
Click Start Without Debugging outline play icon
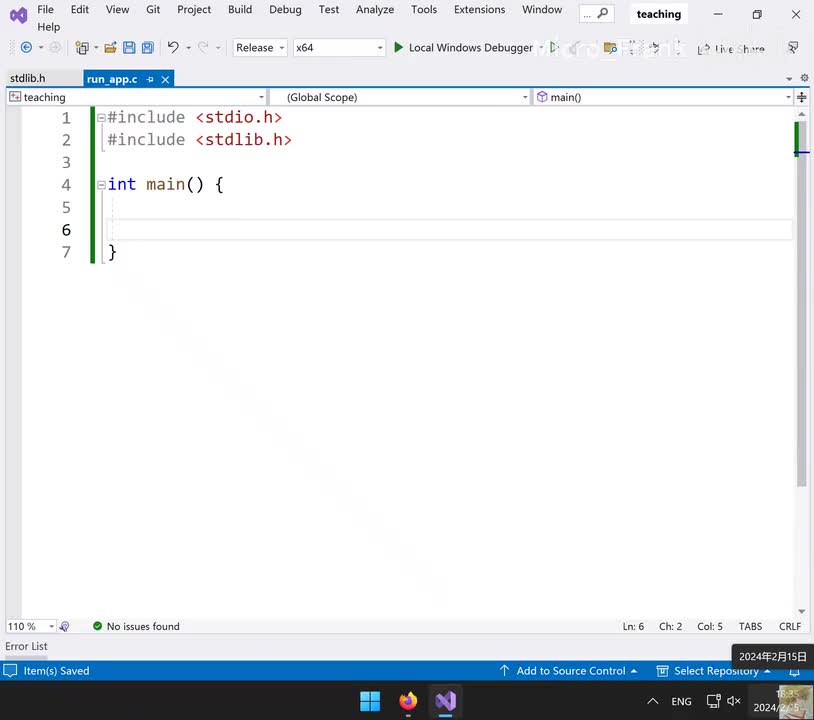554,48
